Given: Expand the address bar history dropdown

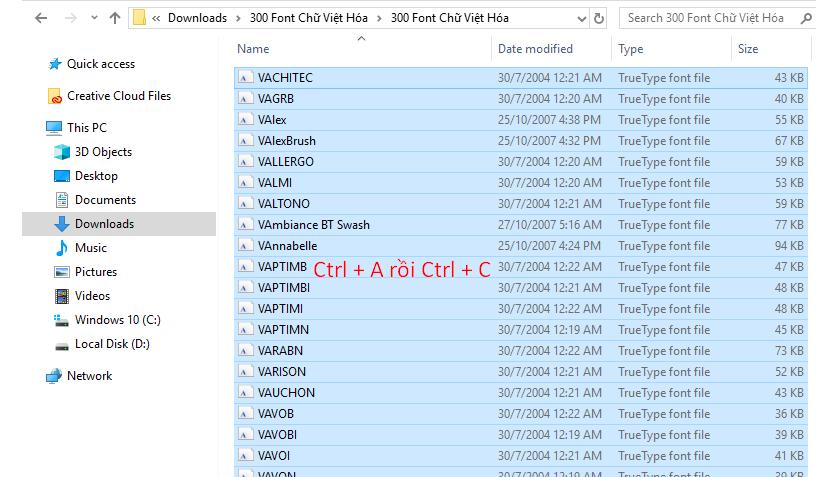Looking at the screenshot, I should tap(582, 19).
